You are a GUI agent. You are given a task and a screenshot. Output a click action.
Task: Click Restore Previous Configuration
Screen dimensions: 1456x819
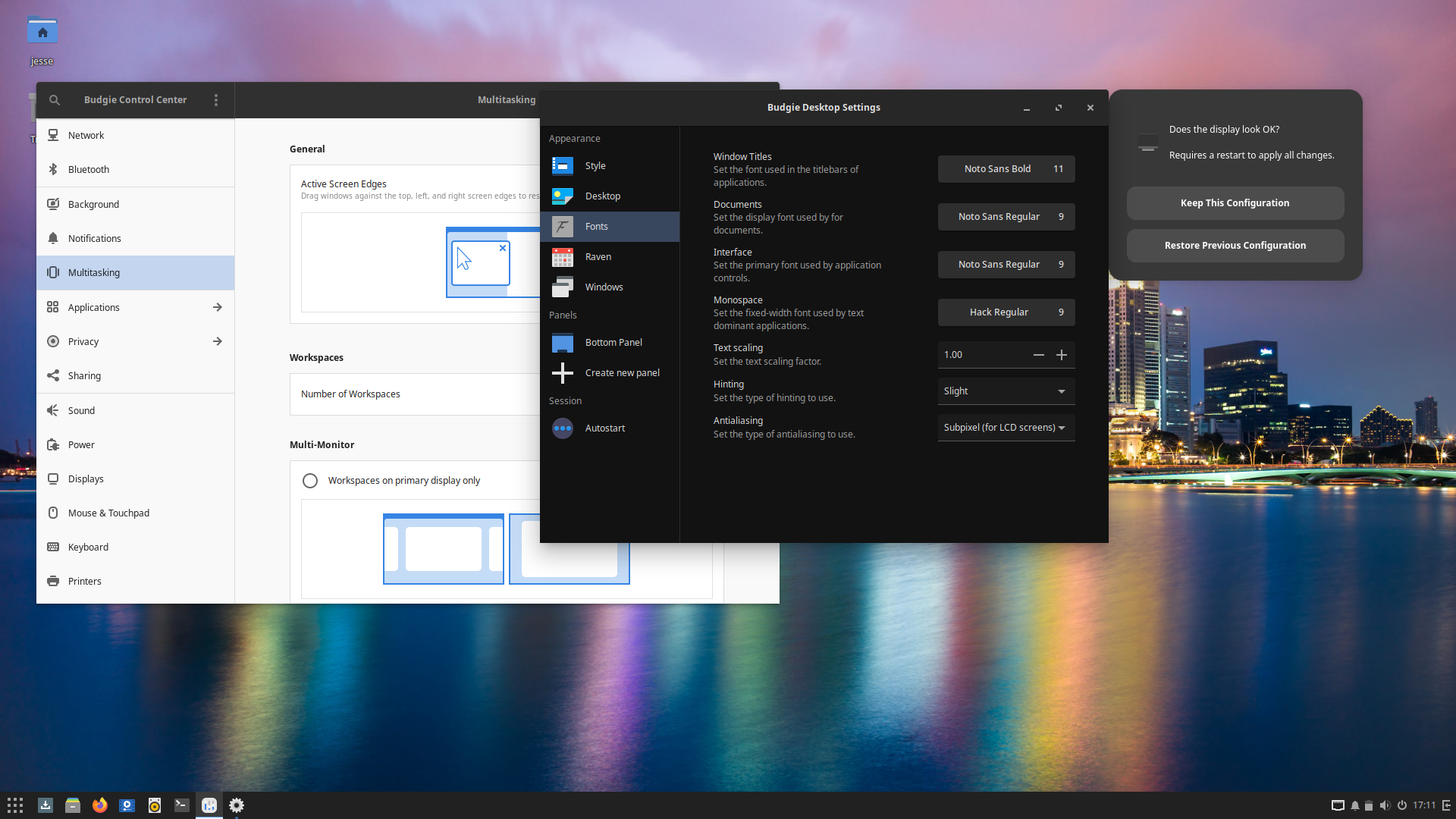pyautogui.click(x=1235, y=246)
